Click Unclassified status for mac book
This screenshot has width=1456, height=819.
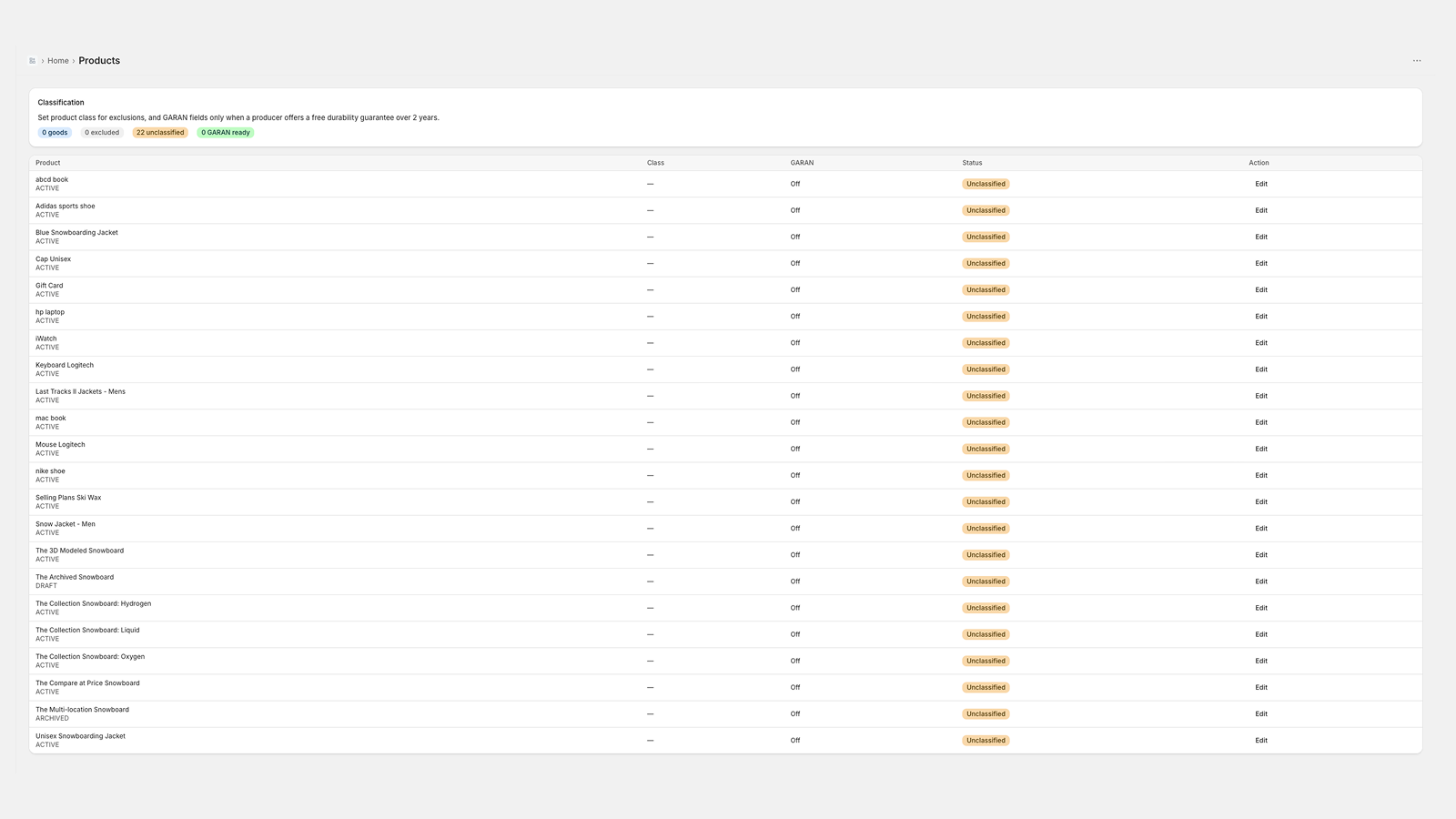coord(986,422)
